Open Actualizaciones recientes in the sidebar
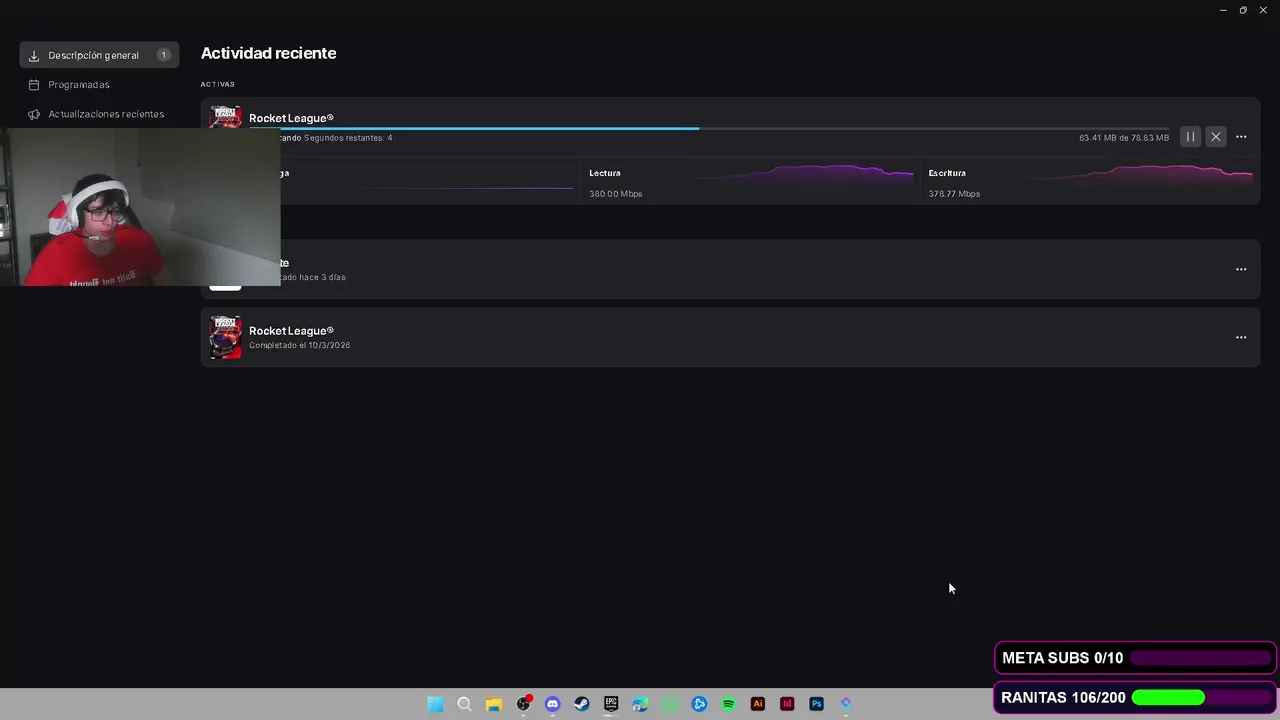The width and height of the screenshot is (1280, 720). point(106,114)
